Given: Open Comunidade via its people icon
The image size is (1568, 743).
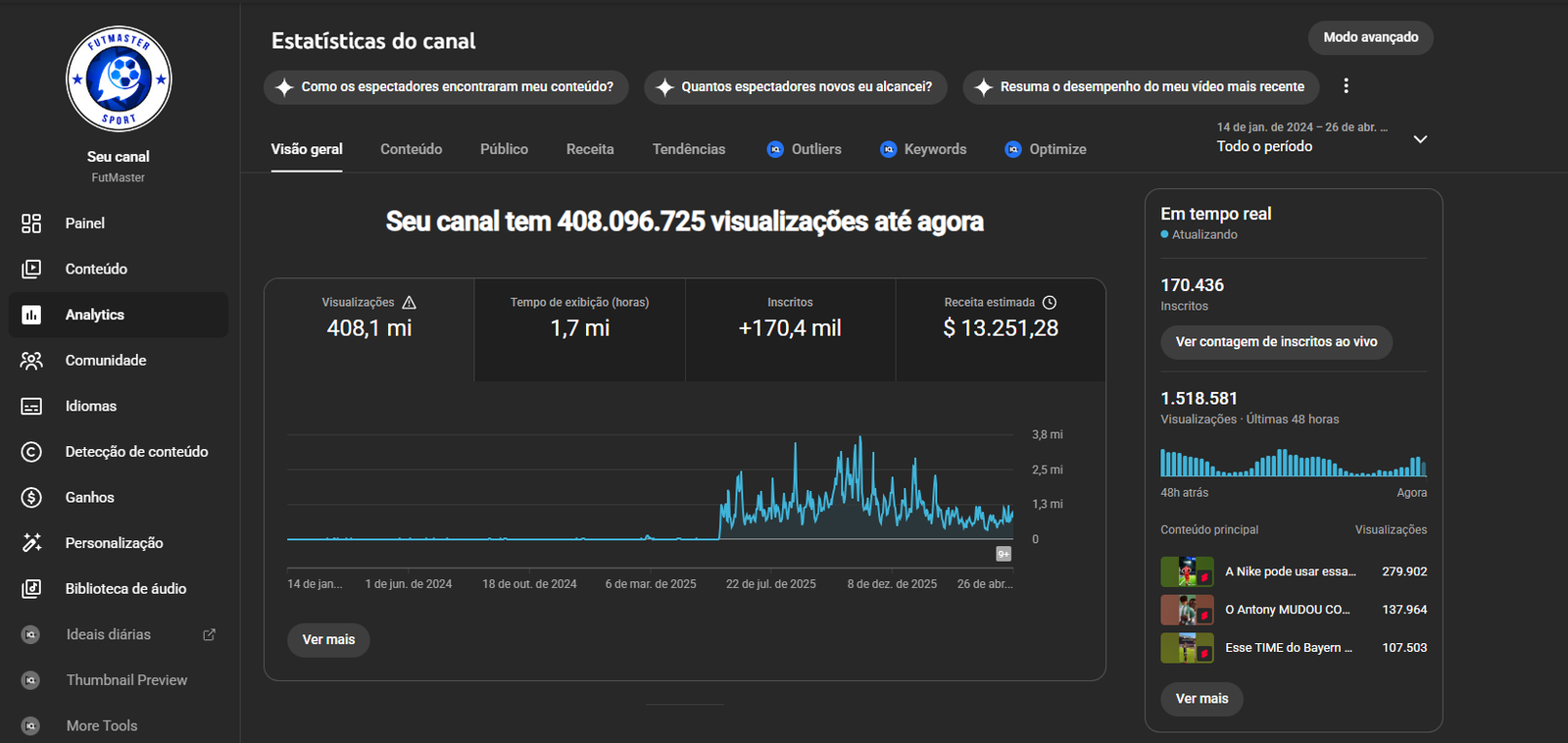Looking at the screenshot, I should pyautogui.click(x=31, y=361).
